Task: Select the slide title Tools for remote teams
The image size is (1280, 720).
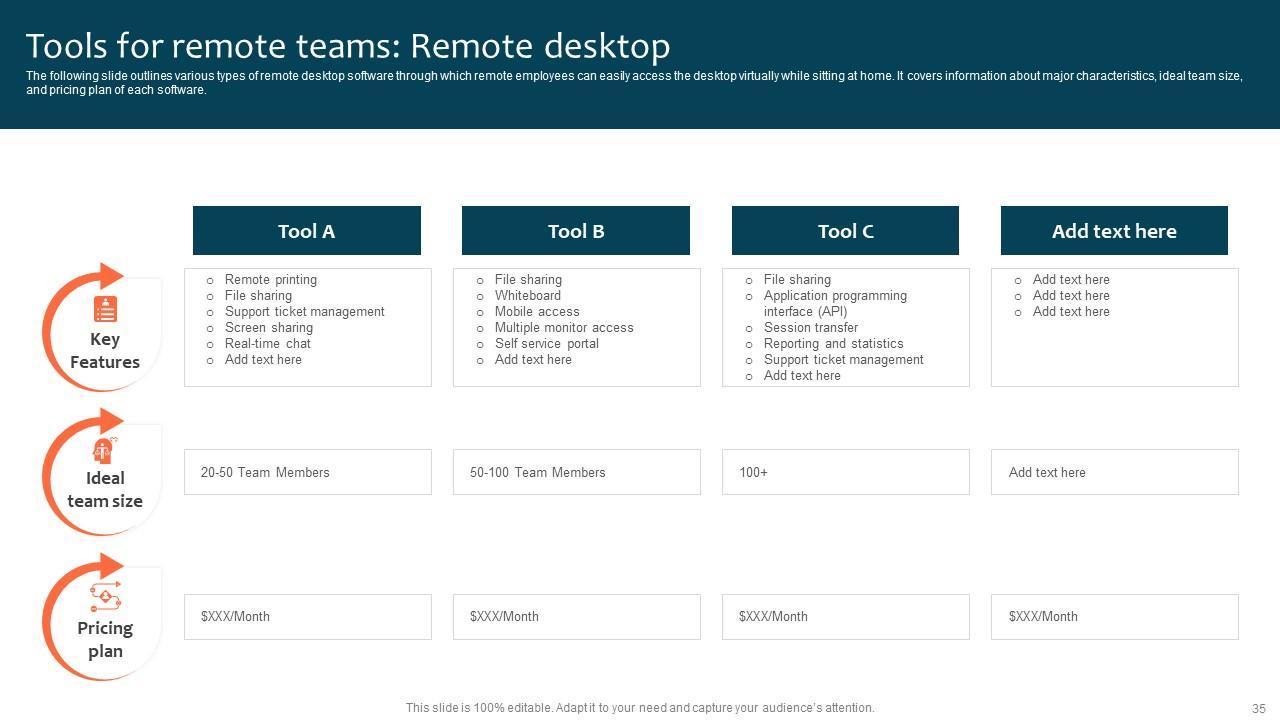Action: coord(348,46)
